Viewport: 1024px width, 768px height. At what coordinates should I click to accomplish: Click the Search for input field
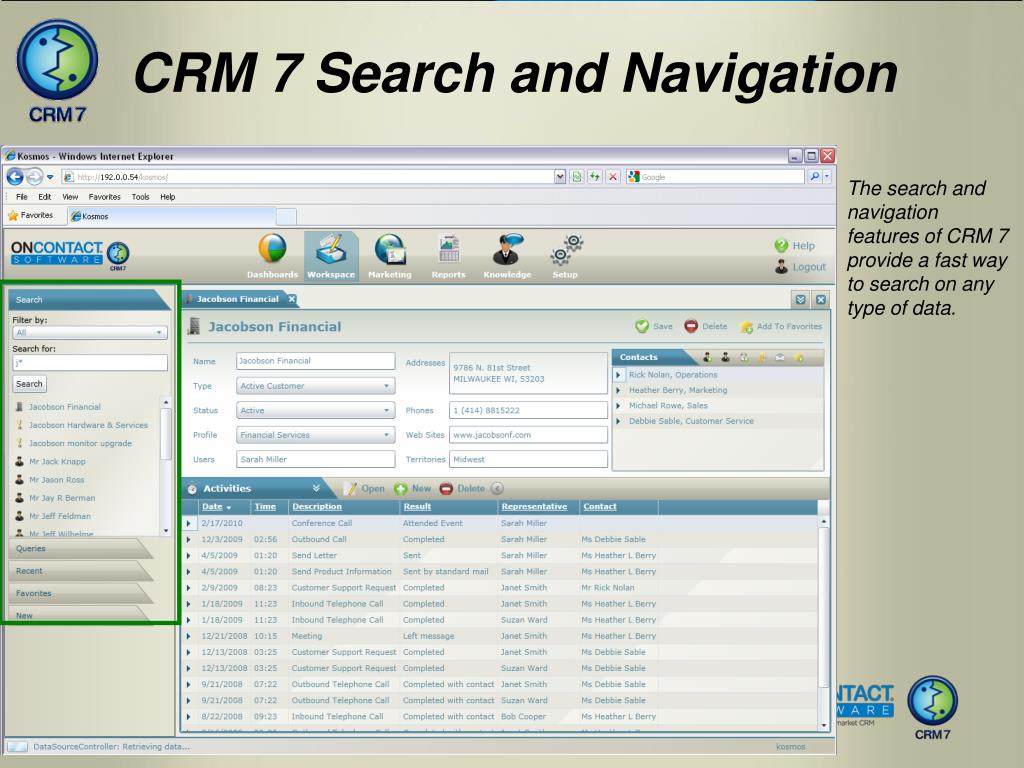coord(89,362)
